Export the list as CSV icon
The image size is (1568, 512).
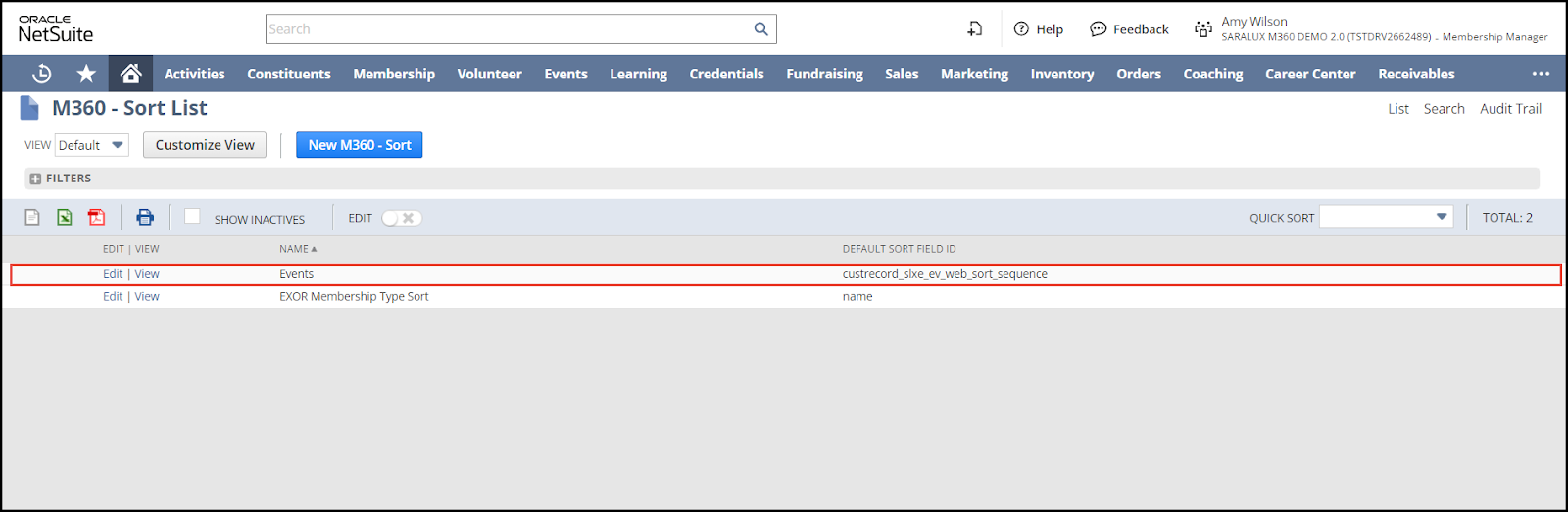click(x=32, y=218)
